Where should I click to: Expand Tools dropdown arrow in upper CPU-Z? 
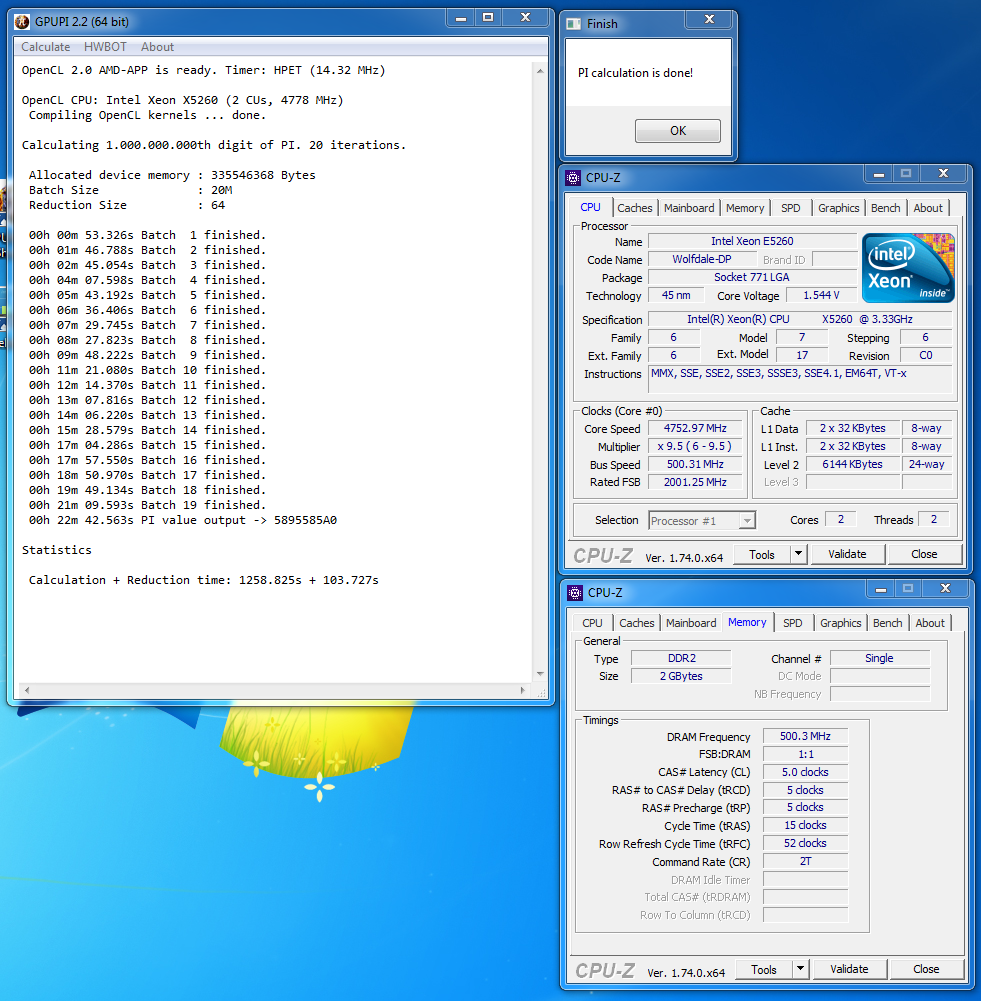tap(798, 554)
